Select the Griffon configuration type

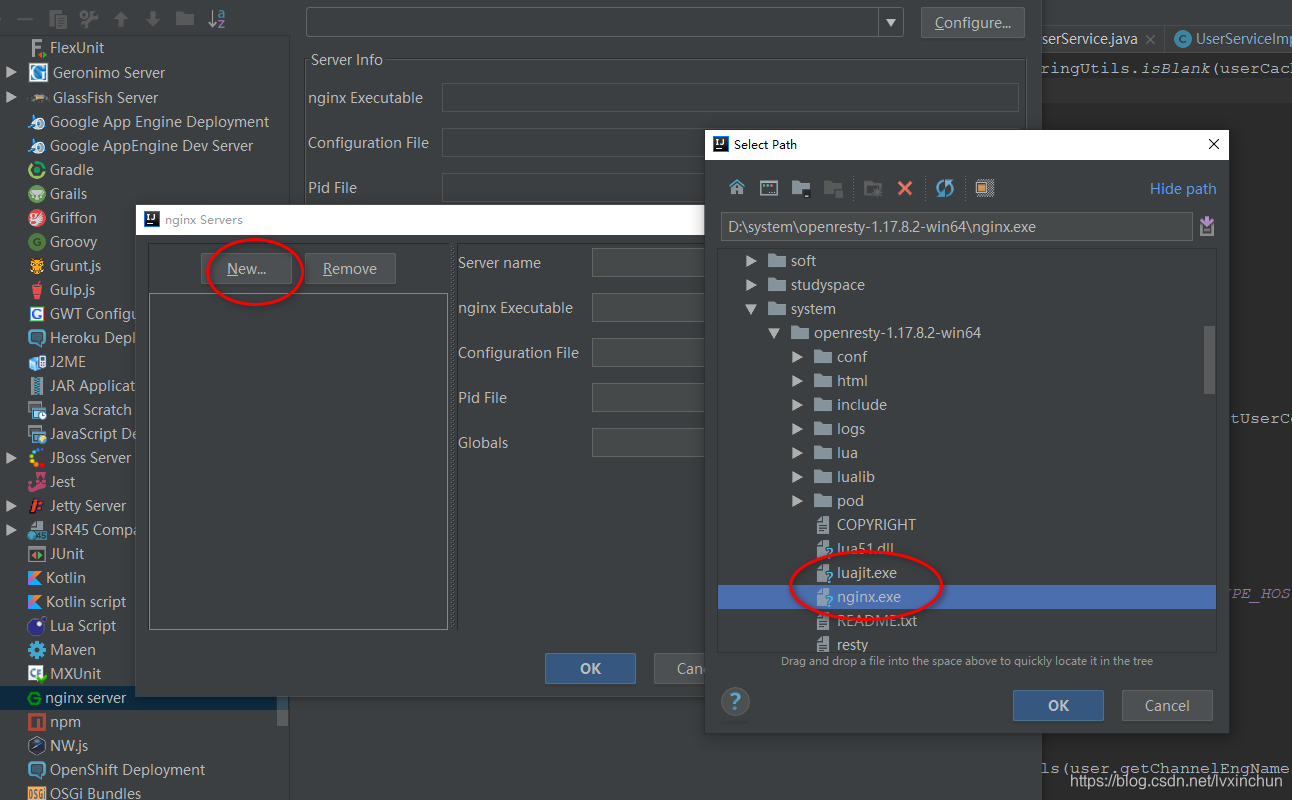coord(62,218)
